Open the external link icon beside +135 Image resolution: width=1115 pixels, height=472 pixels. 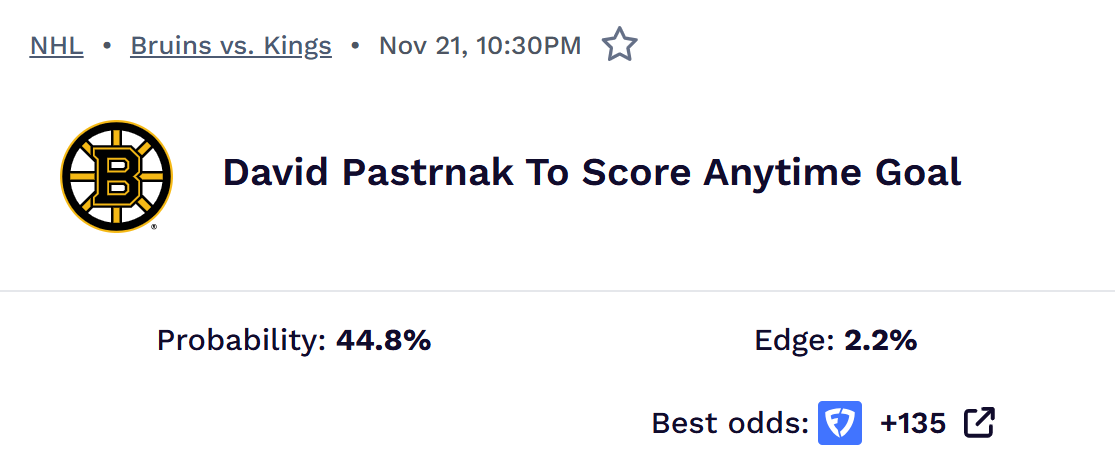(979, 423)
